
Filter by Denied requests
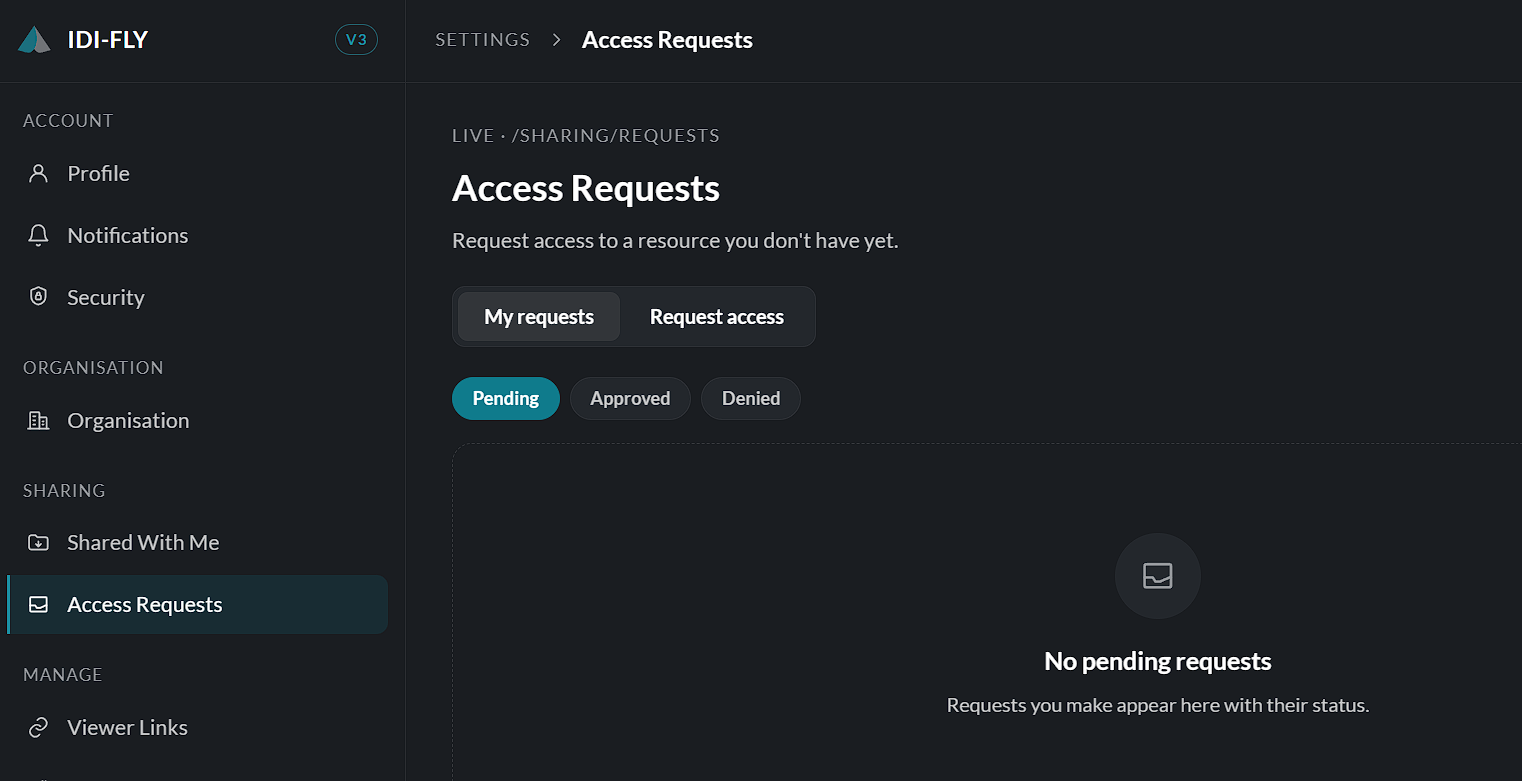tap(751, 398)
